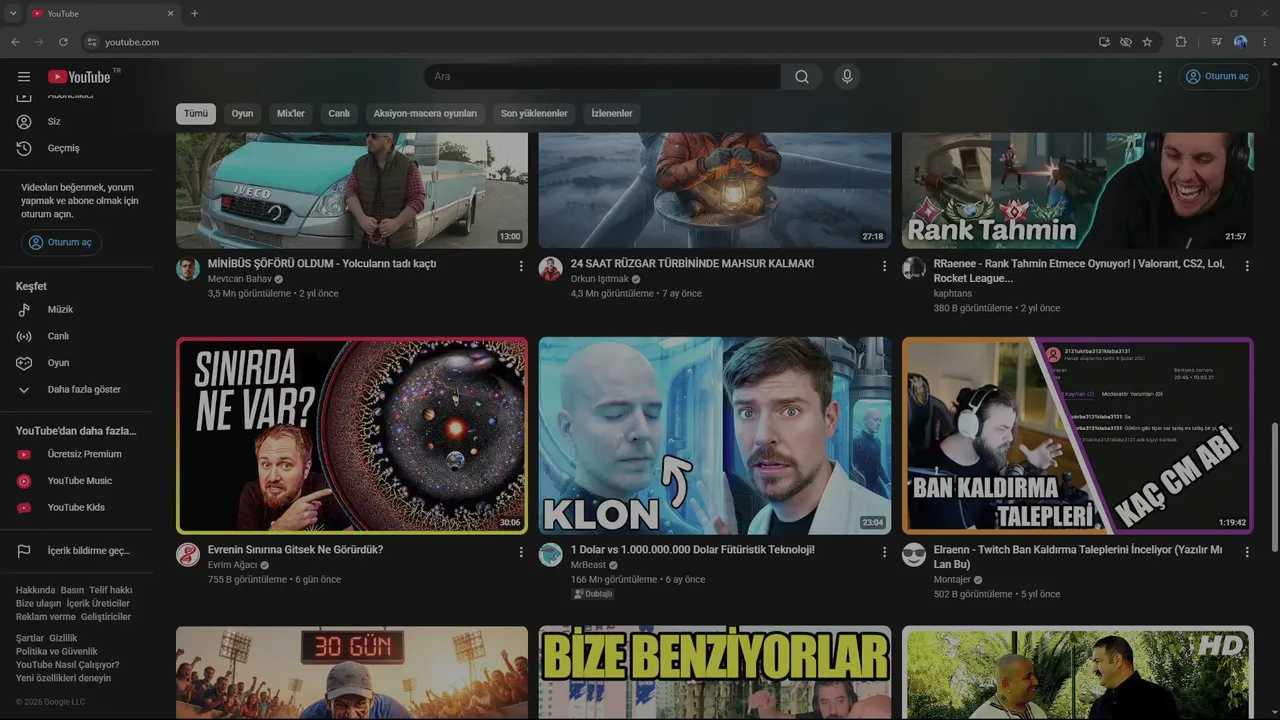Click the page vertical scrollbar thumb
The width and height of the screenshot is (1280, 720).
coord(1274,486)
